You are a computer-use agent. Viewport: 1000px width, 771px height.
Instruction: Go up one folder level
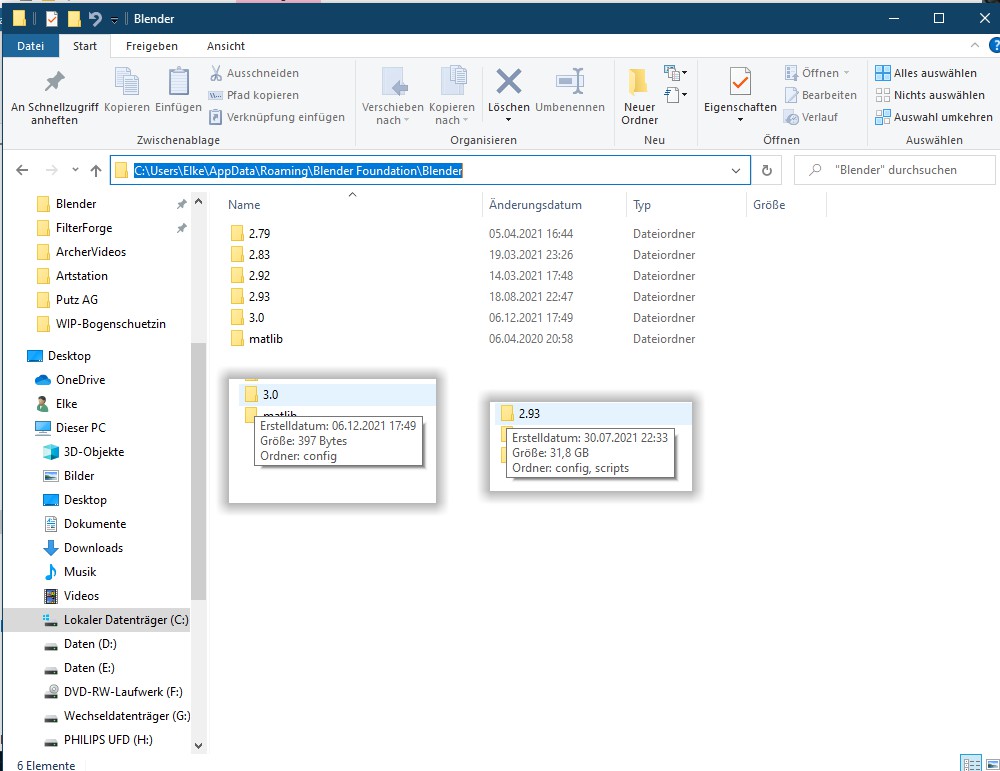96,170
